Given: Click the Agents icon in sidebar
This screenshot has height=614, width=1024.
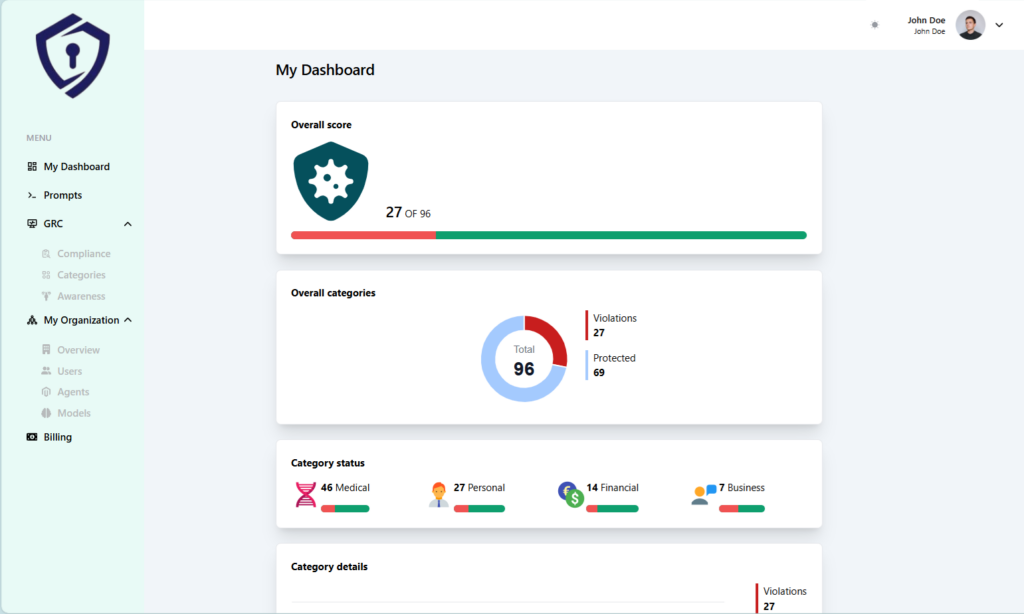Looking at the screenshot, I should point(46,392).
